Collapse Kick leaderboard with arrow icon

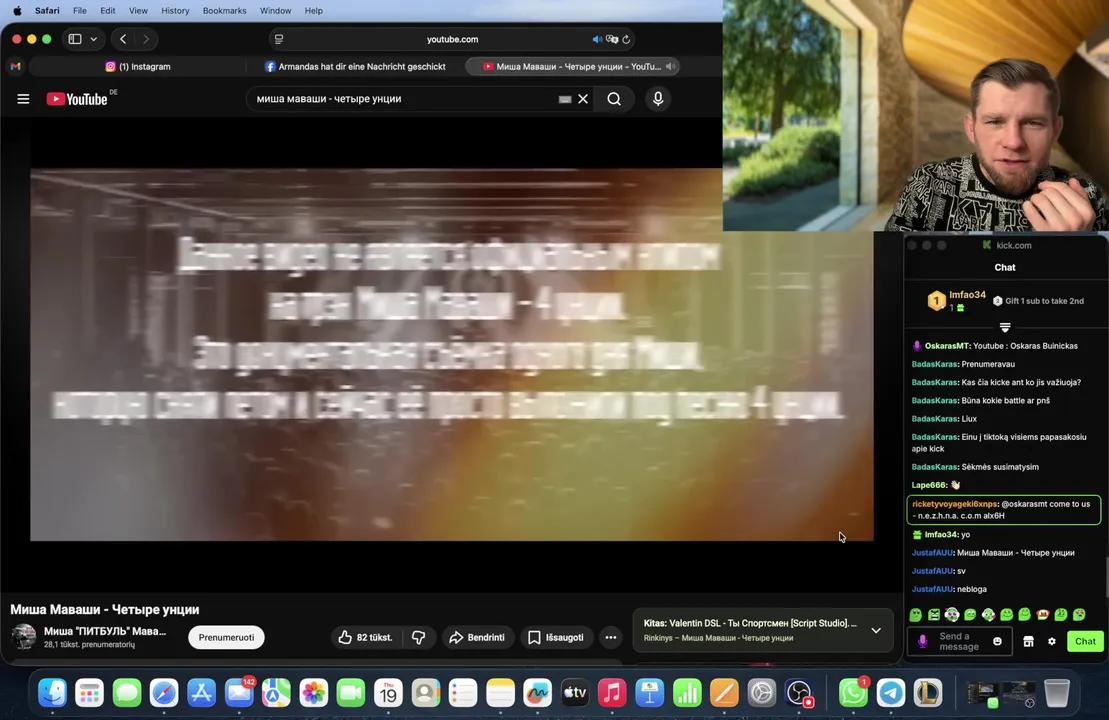pos(1004,327)
